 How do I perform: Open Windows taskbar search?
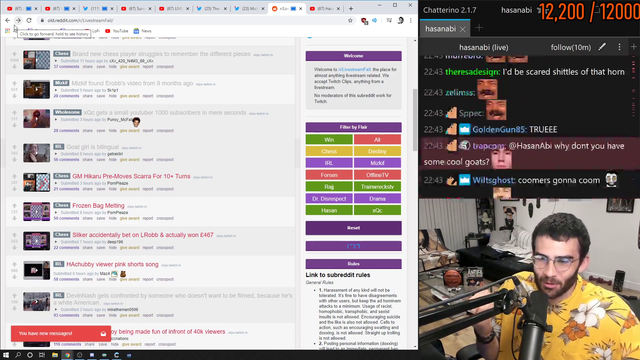(18, 355)
